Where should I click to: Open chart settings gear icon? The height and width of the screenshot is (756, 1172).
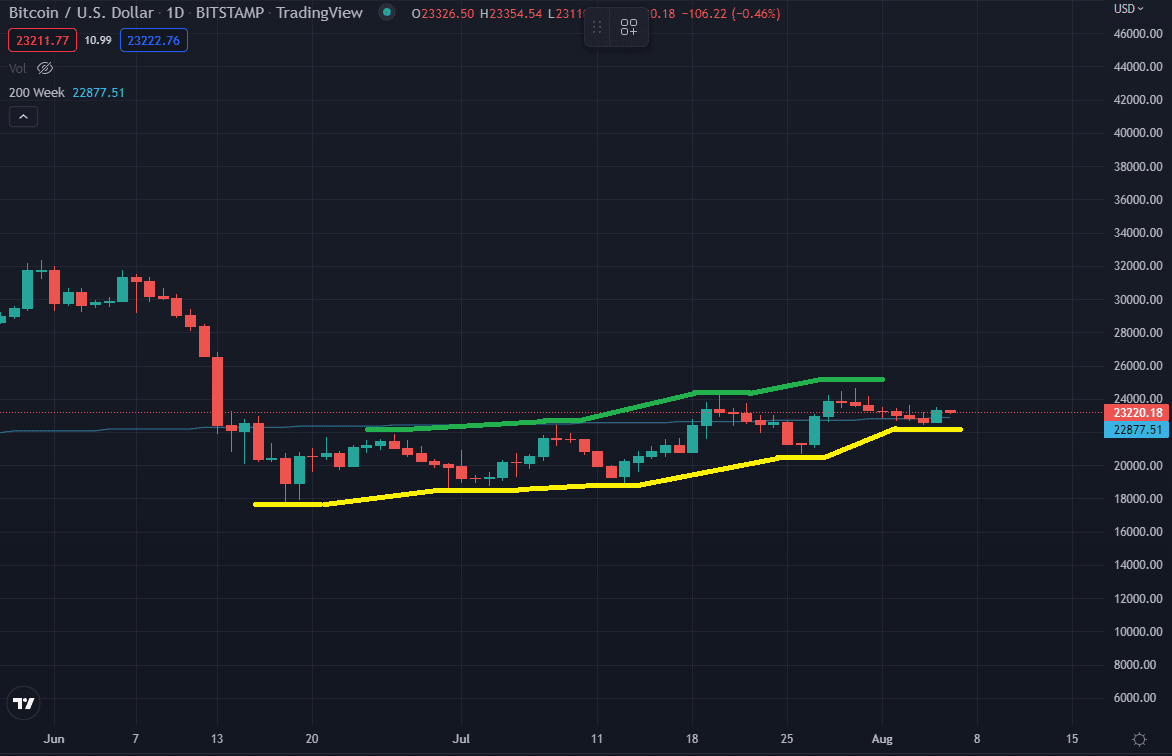coord(1139,739)
